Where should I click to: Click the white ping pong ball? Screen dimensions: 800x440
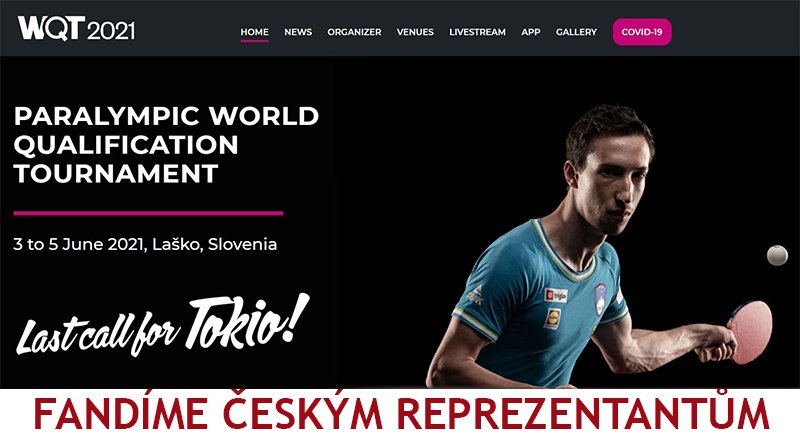[777, 255]
